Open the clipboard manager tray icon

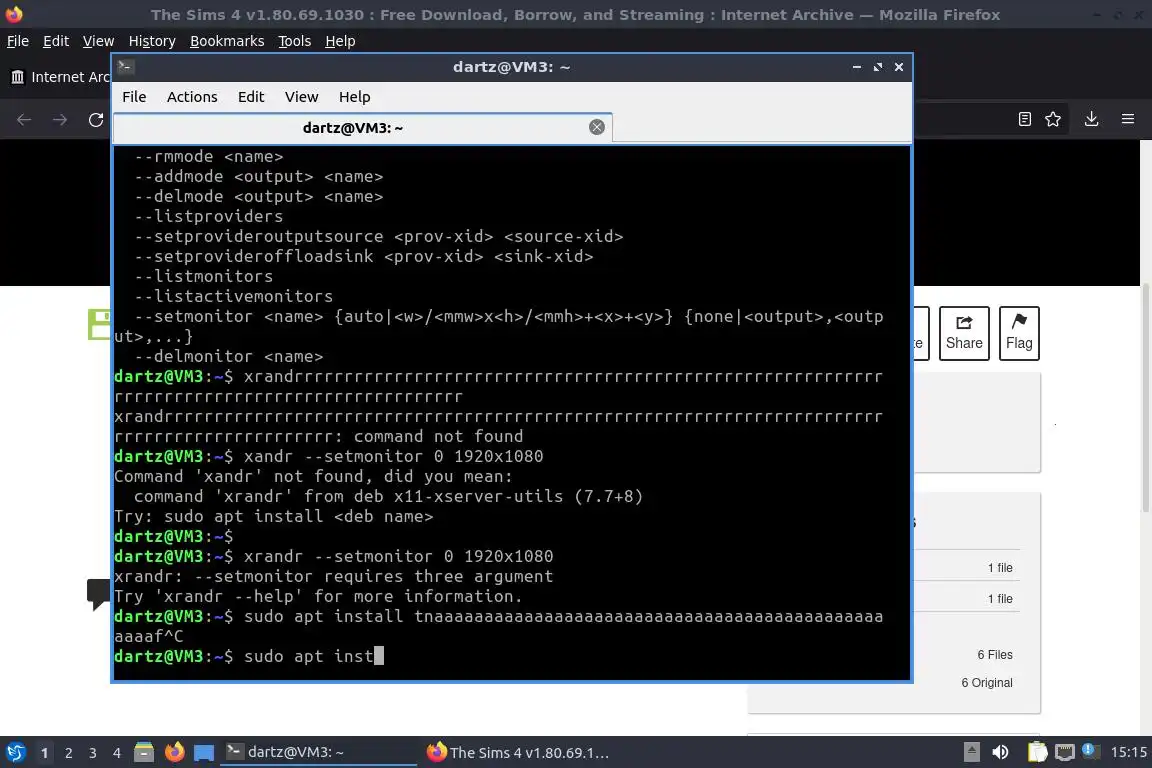pos(1037,752)
